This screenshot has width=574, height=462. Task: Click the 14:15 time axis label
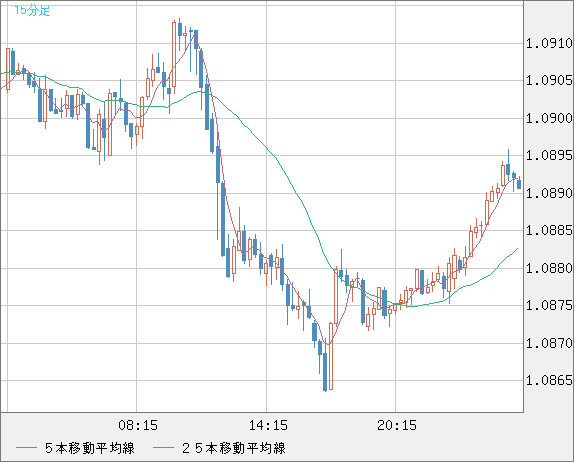click(268, 425)
